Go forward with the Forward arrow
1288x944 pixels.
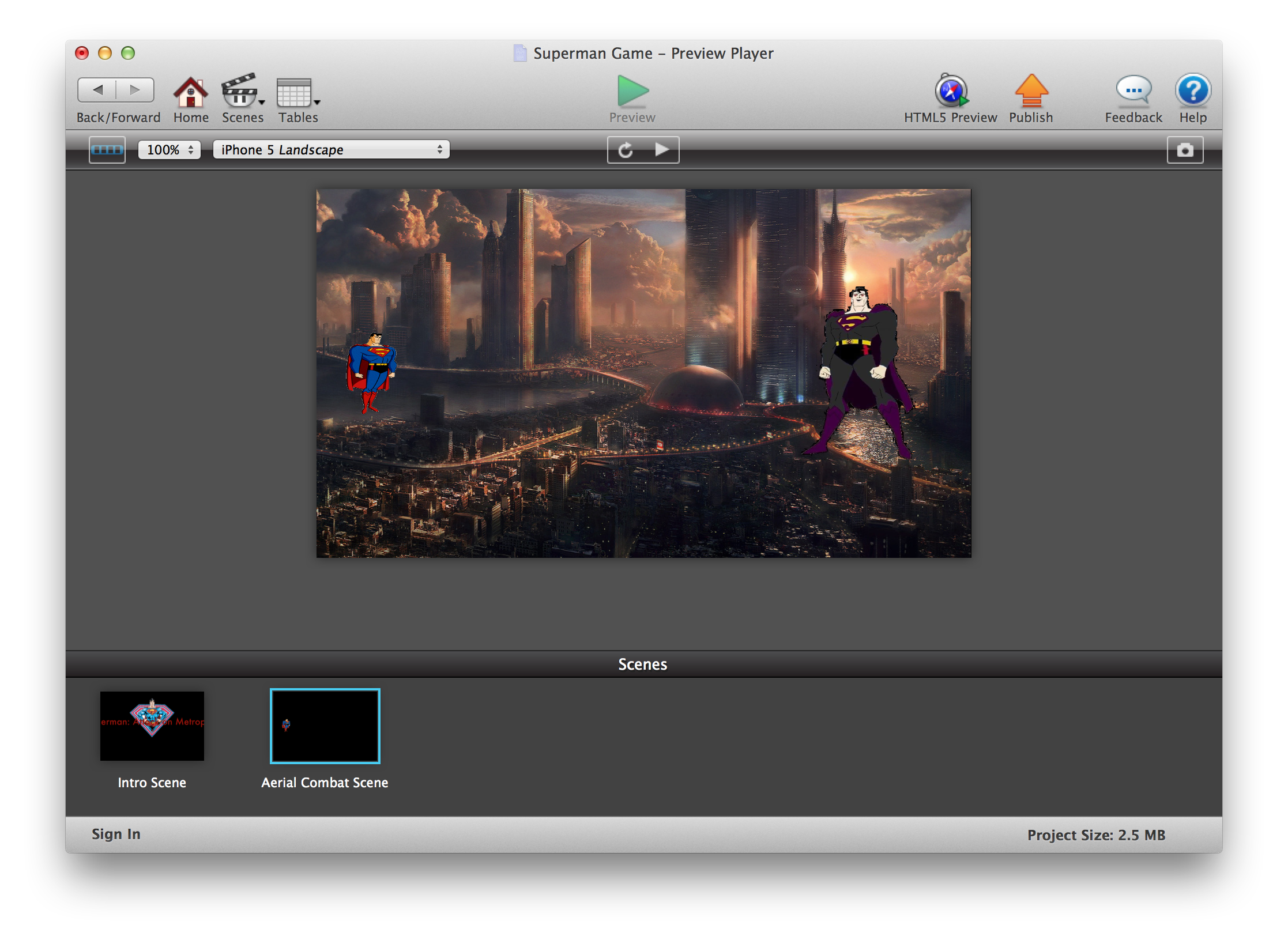click(x=135, y=90)
